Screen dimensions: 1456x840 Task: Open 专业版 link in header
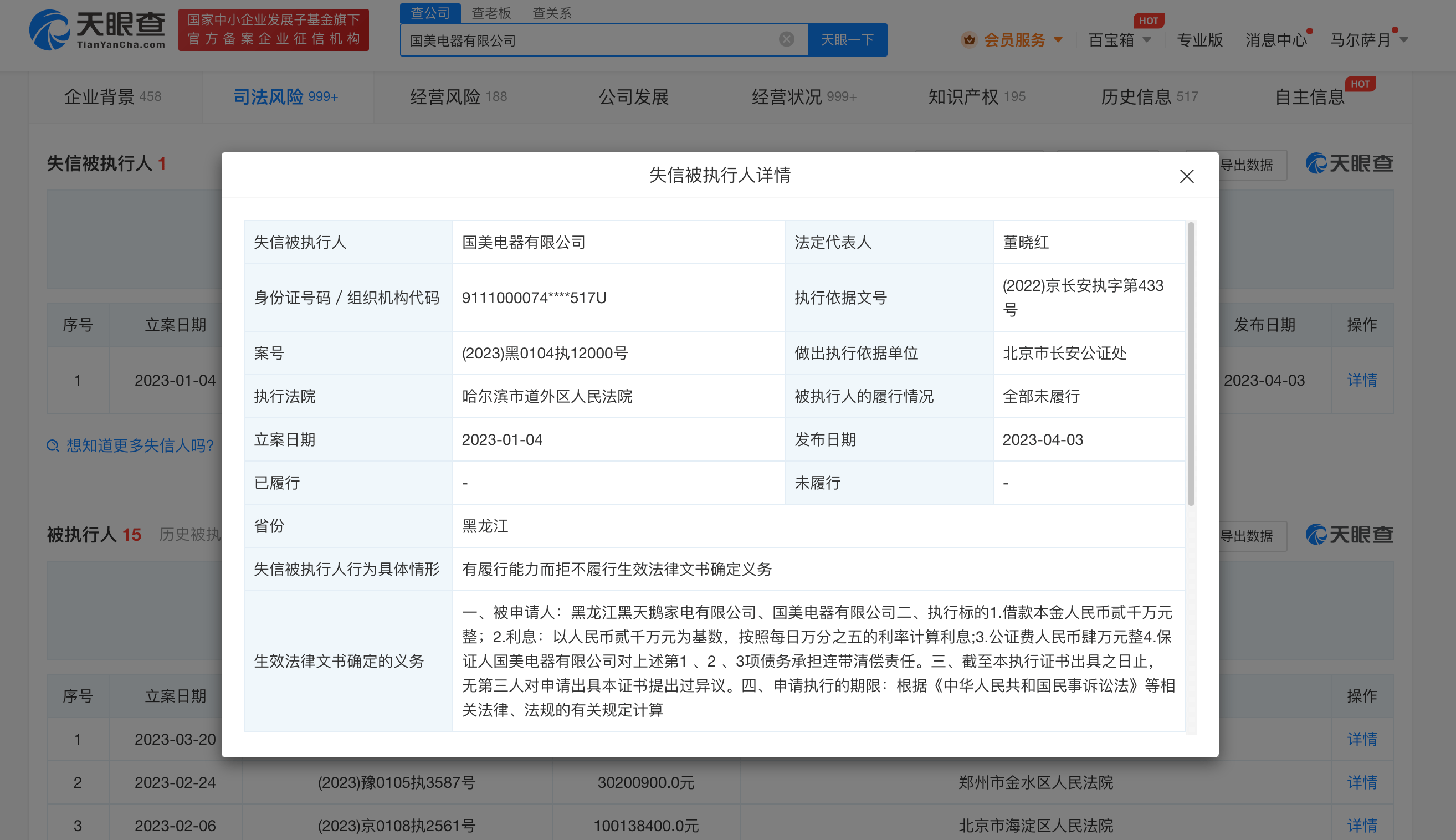tap(1200, 40)
